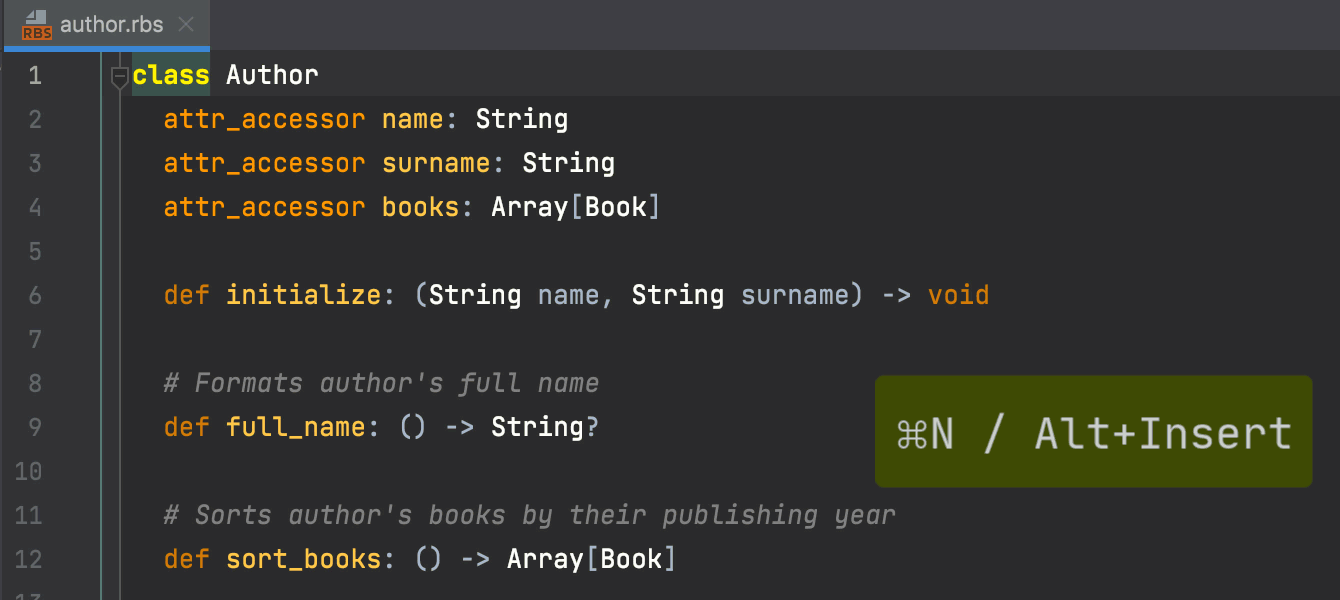1340x600 pixels.
Task: Place cursor on the name attribute
Action: (x=412, y=120)
